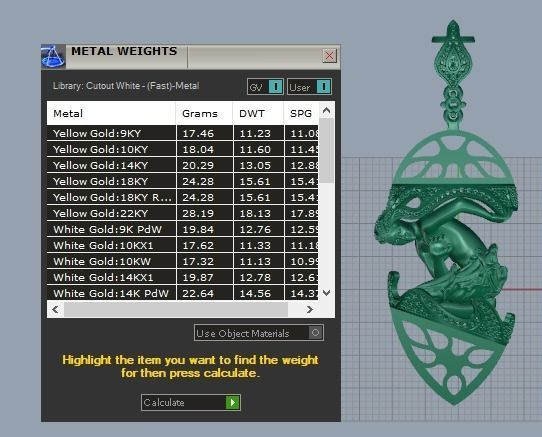Select the Yellow Gold:14KY row
542x437 pixels.
click(x=183, y=165)
